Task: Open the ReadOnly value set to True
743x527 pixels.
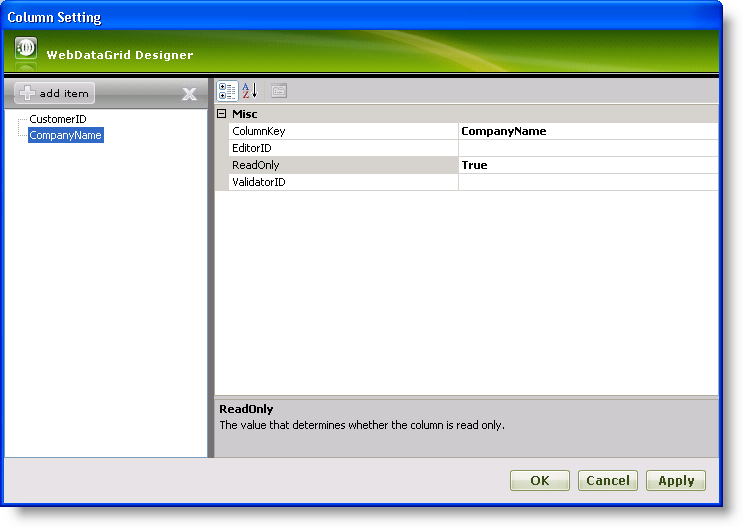Action: pos(588,165)
